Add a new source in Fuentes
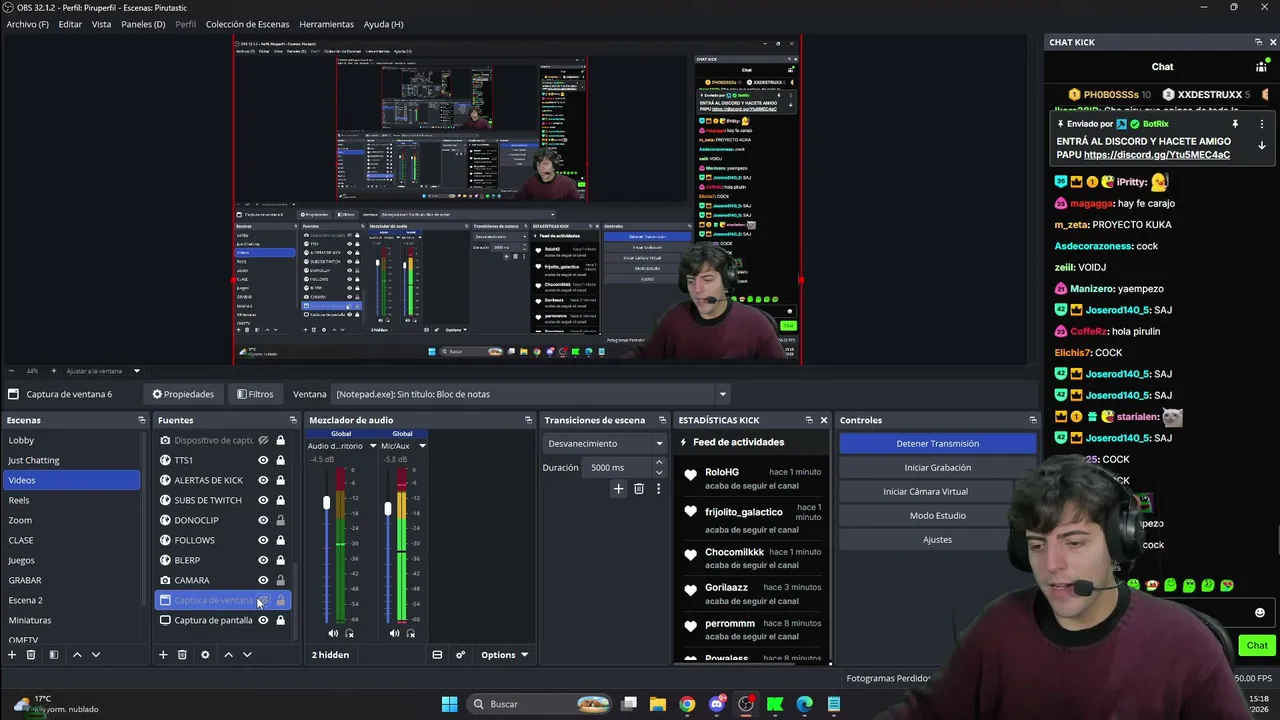This screenshot has width=1280, height=720. point(163,655)
